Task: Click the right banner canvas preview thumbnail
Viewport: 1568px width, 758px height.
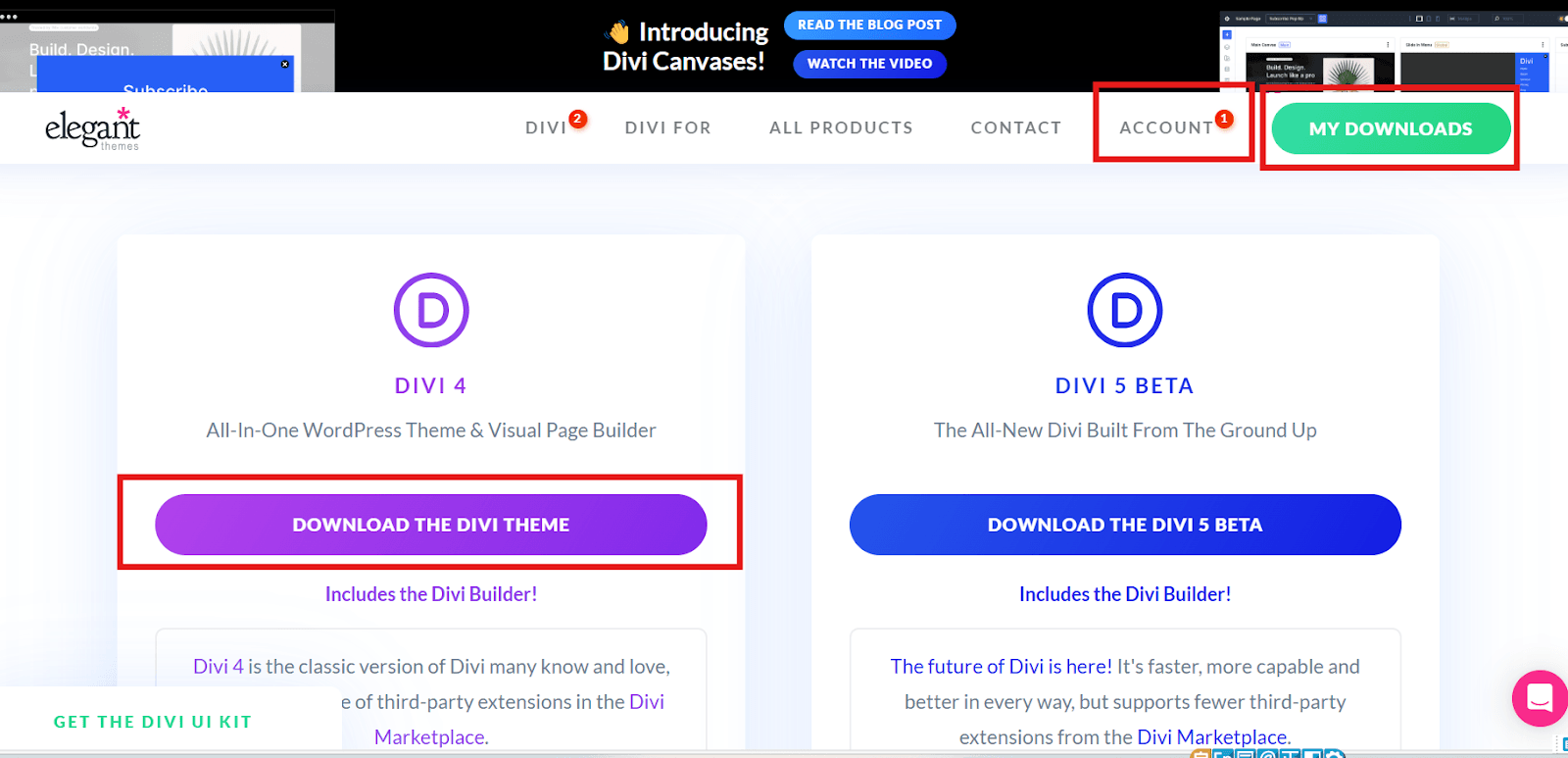Action: [1393, 52]
